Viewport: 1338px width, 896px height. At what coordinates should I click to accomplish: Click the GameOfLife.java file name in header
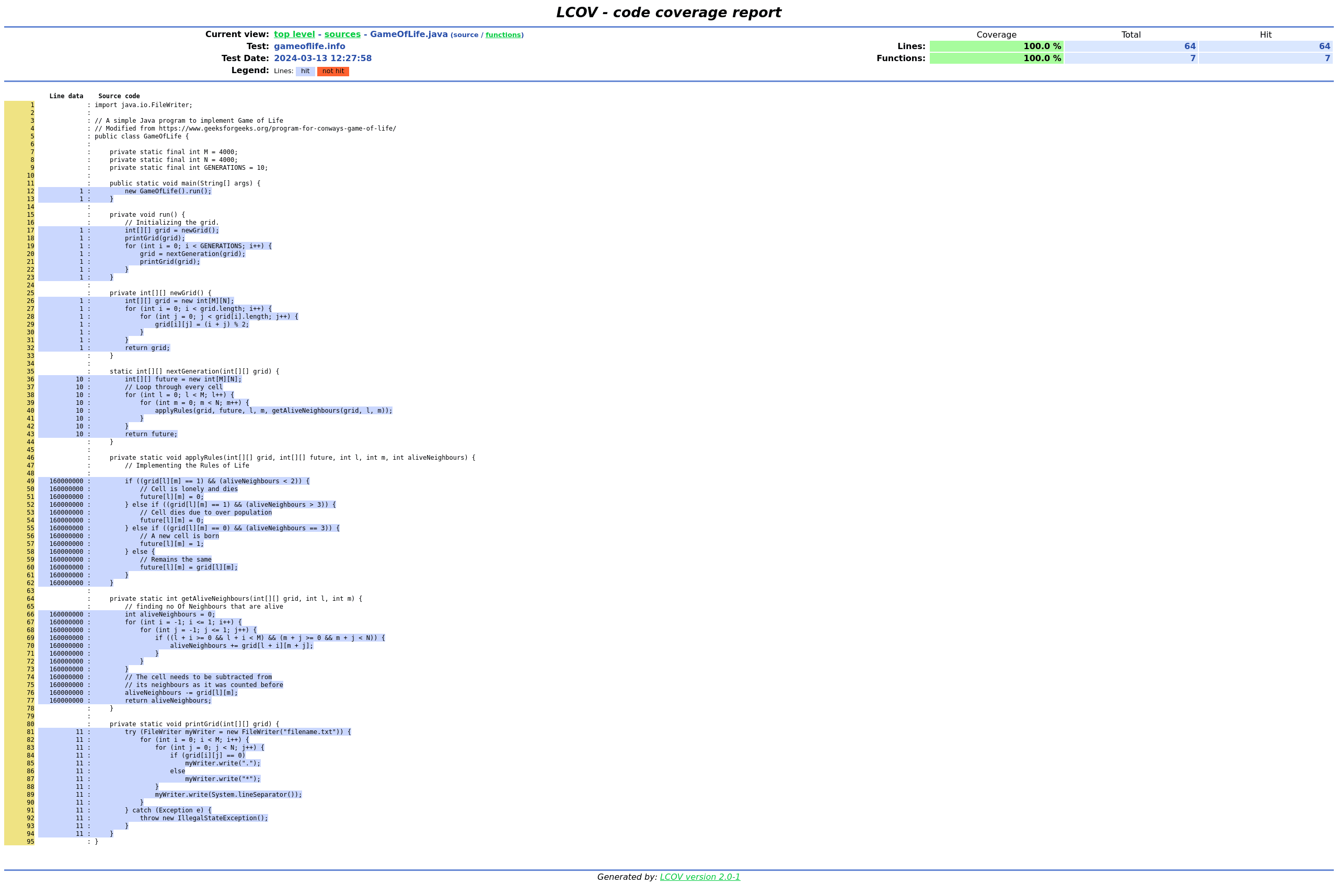coord(409,34)
